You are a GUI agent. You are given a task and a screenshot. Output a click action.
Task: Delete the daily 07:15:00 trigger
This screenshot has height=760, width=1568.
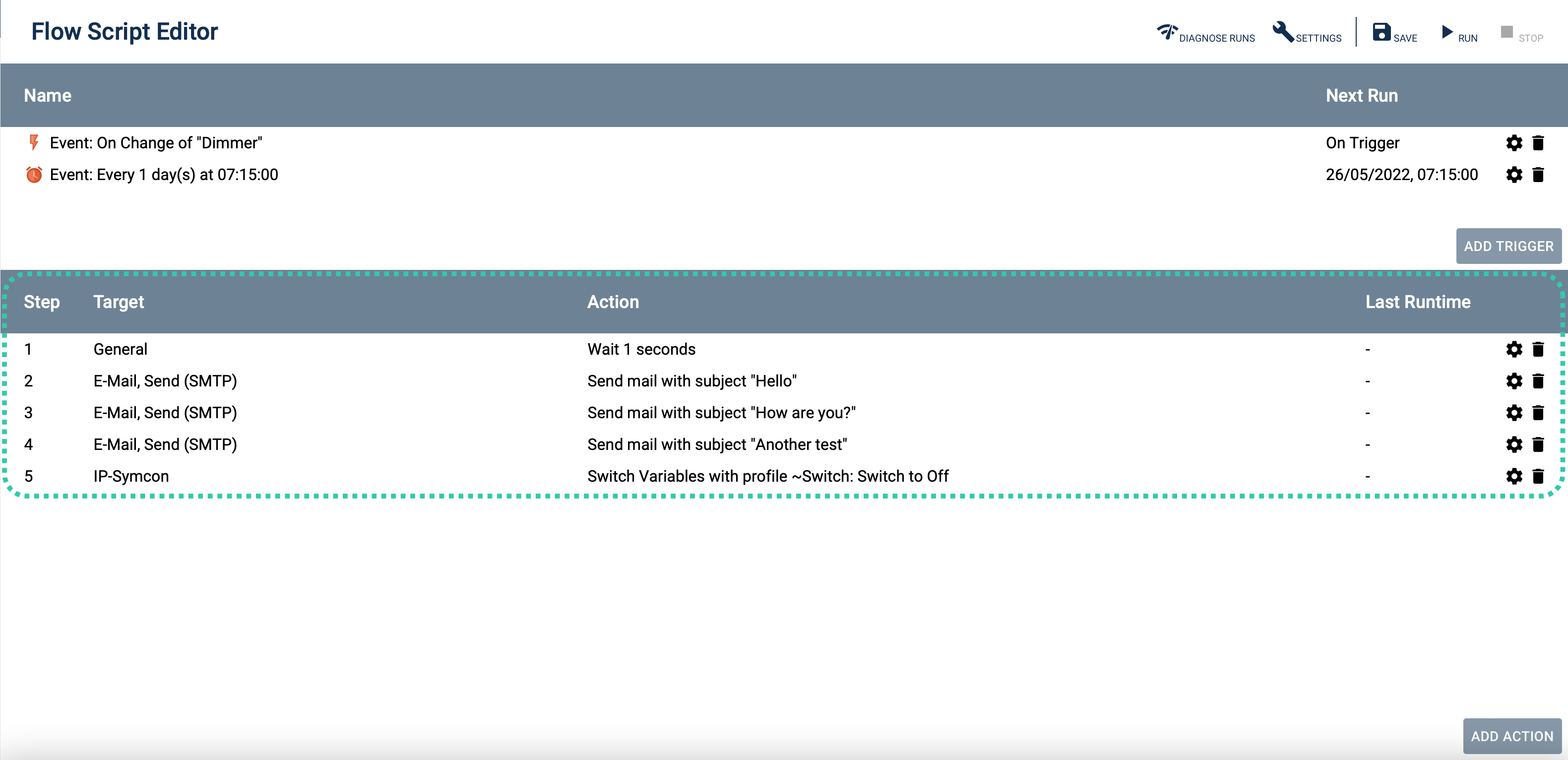(1538, 175)
